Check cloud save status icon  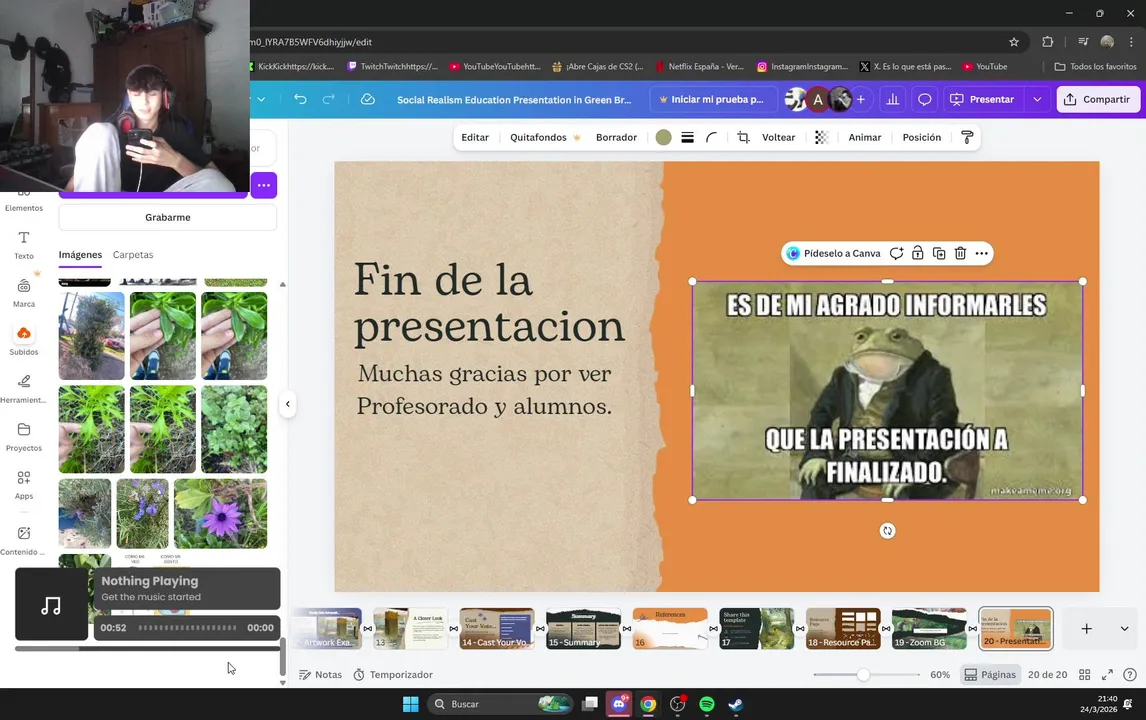pyautogui.click(x=368, y=99)
